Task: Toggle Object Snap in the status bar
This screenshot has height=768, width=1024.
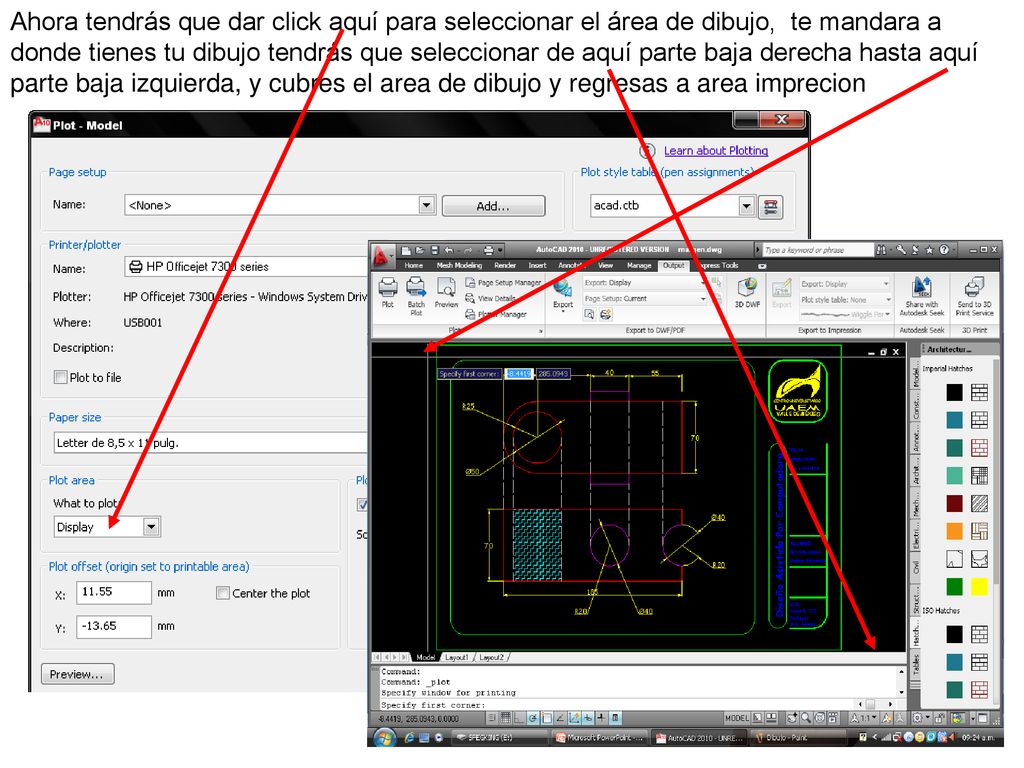Action: click(547, 718)
